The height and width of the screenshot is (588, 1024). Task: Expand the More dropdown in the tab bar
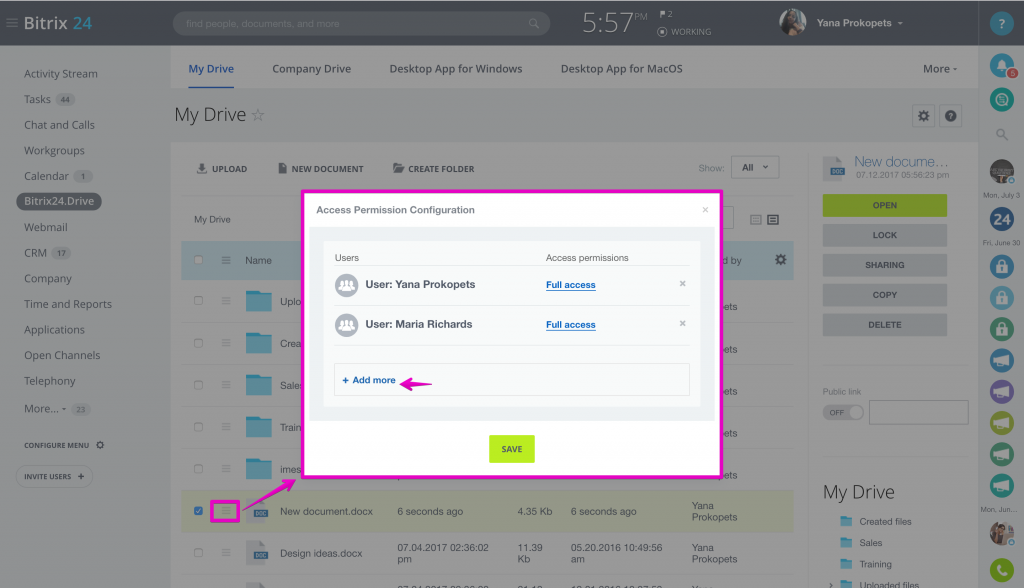coord(940,69)
